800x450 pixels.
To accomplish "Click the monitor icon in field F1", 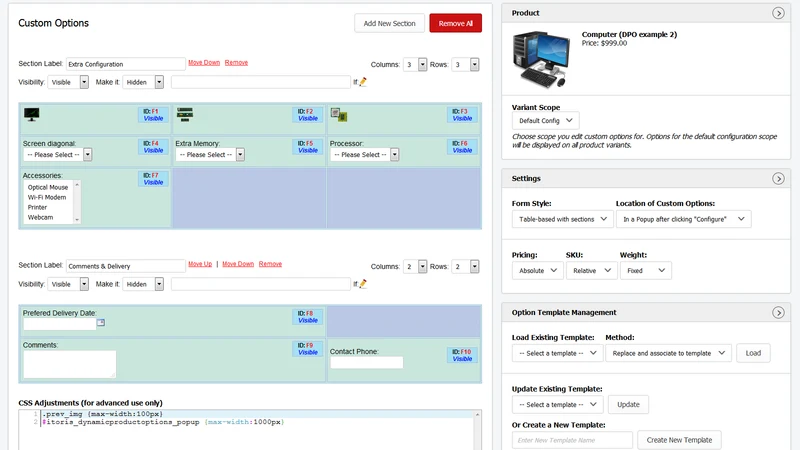I will click(x=32, y=114).
